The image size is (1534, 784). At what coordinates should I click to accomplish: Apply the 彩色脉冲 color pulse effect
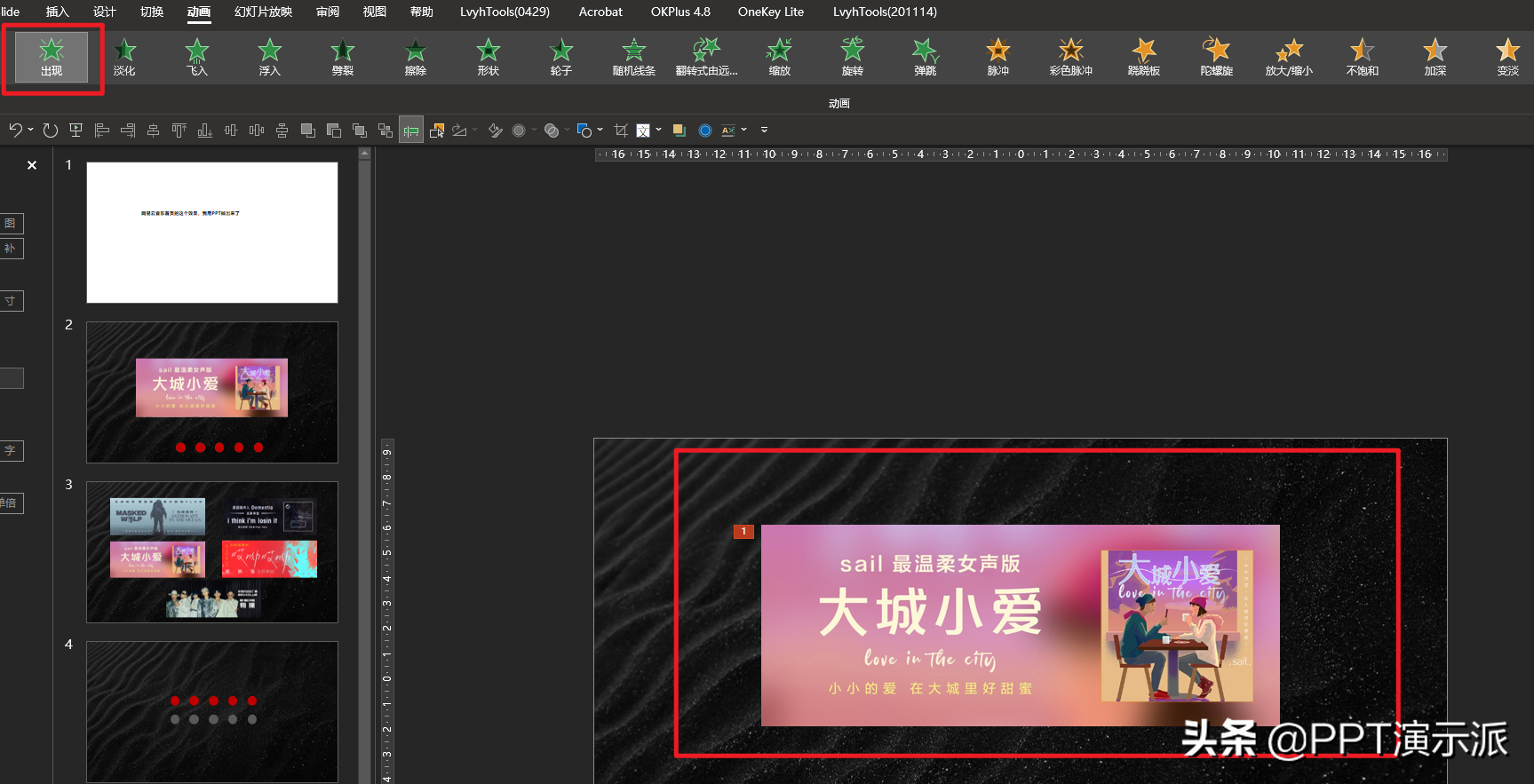click(x=1071, y=57)
